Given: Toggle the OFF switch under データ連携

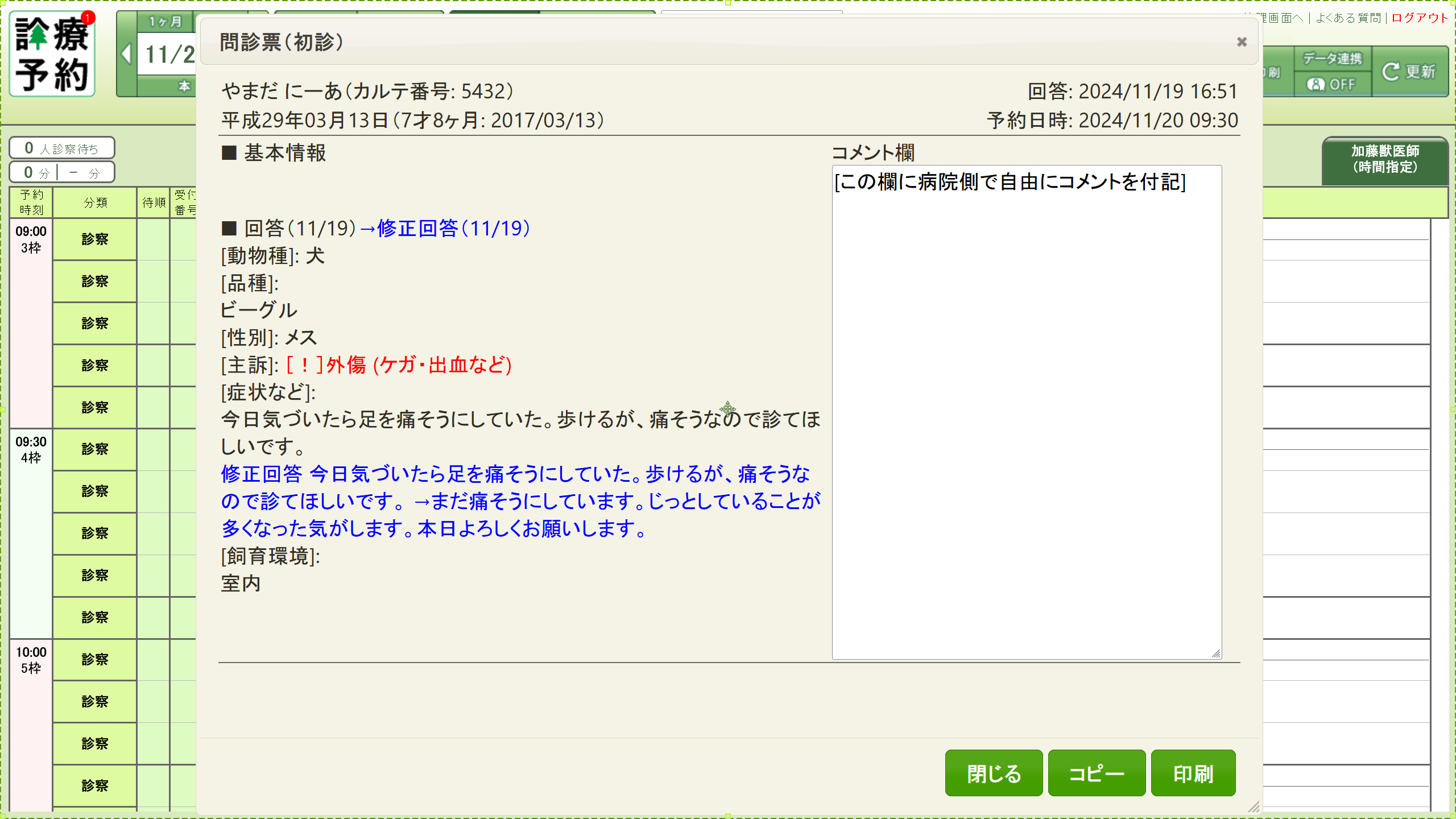Looking at the screenshot, I should tap(1340, 84).
